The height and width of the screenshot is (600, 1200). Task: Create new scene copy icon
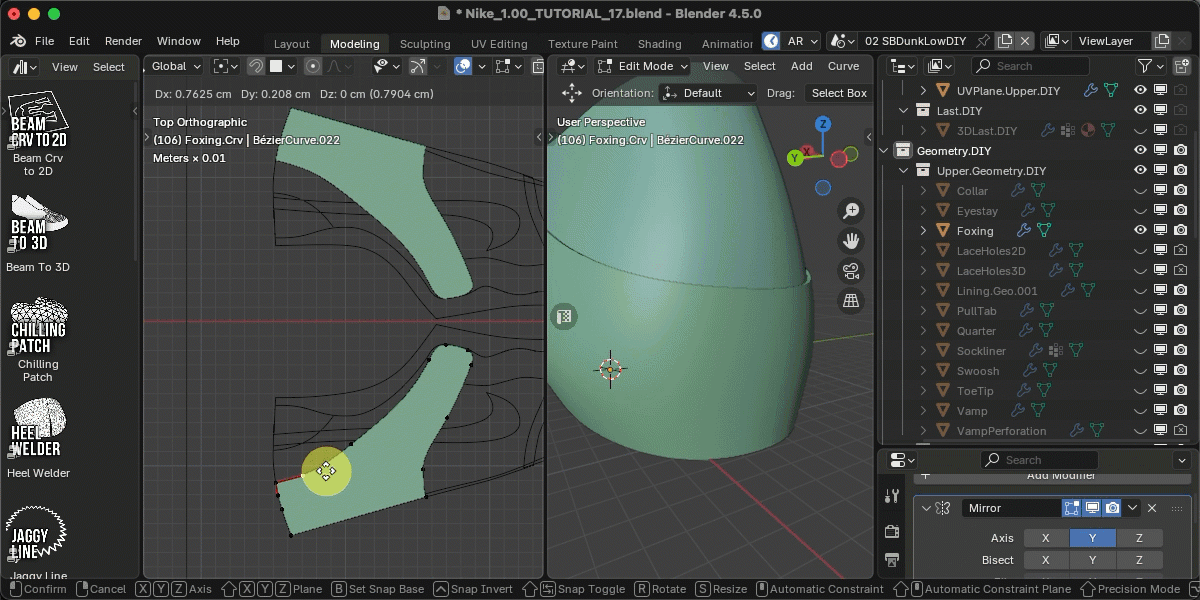coord(1005,41)
